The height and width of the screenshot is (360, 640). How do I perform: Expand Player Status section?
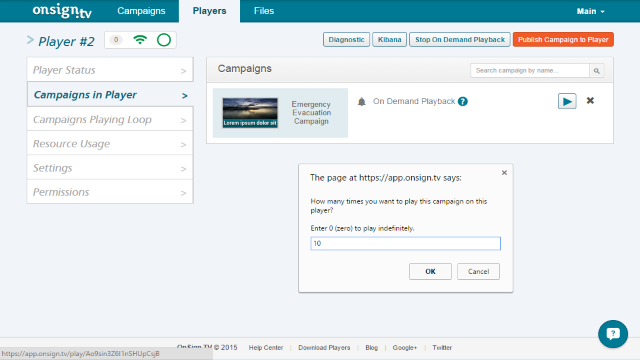110,70
